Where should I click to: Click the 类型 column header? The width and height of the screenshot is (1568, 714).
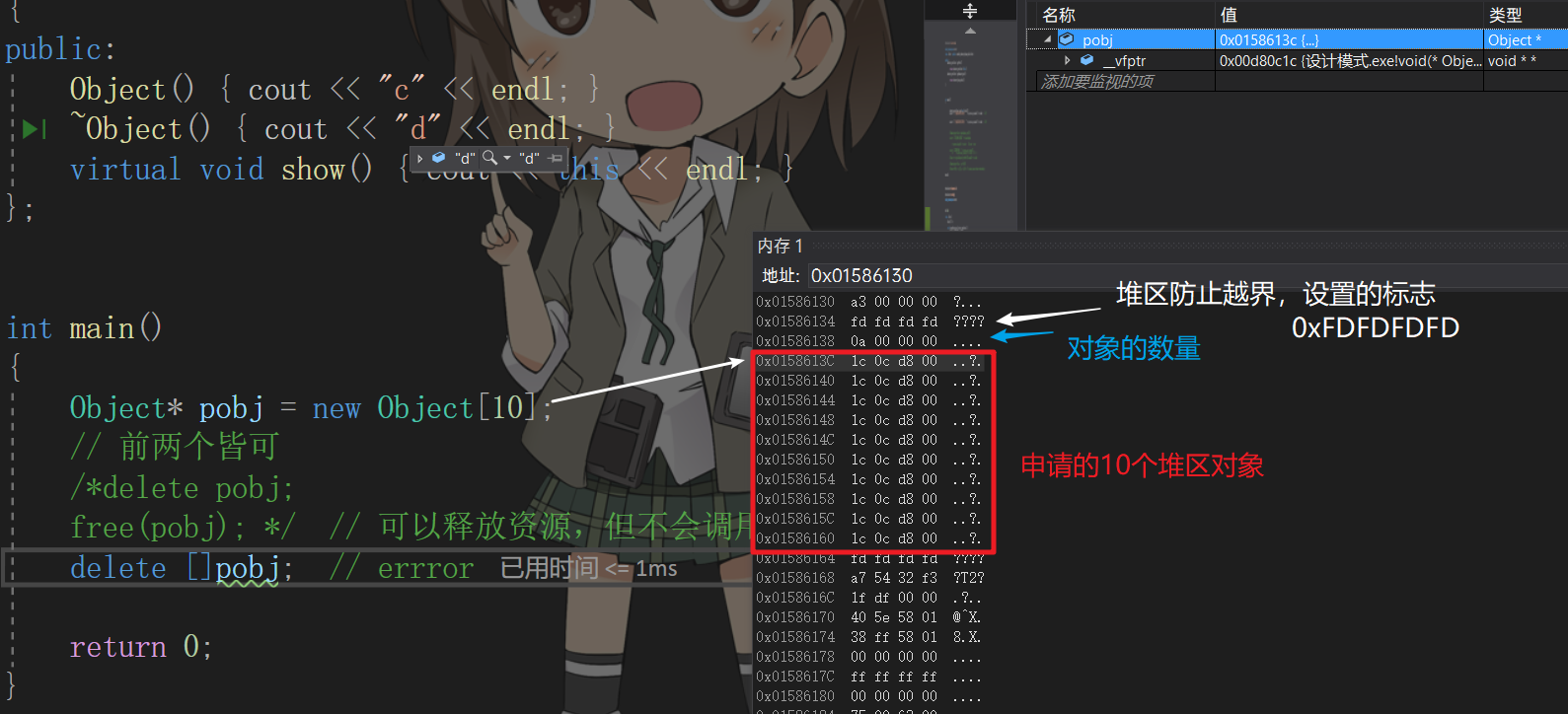tap(1506, 15)
